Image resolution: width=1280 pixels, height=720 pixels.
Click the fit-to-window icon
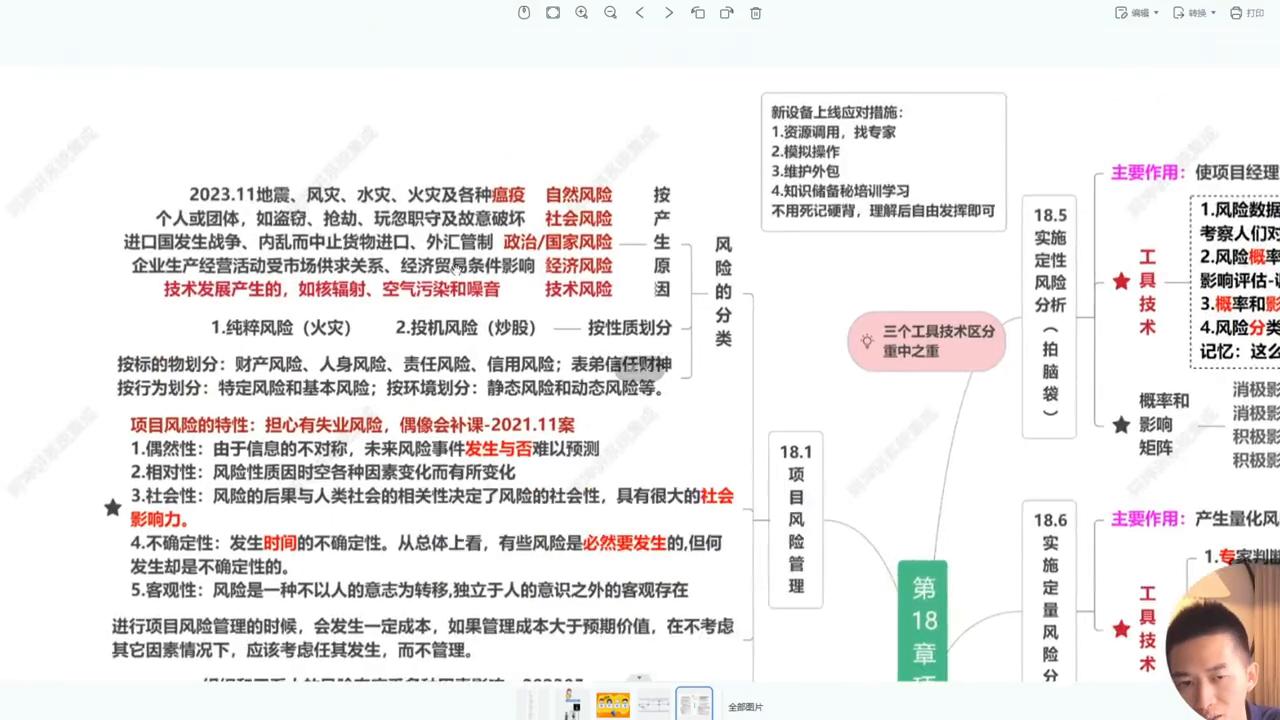[x=552, y=13]
